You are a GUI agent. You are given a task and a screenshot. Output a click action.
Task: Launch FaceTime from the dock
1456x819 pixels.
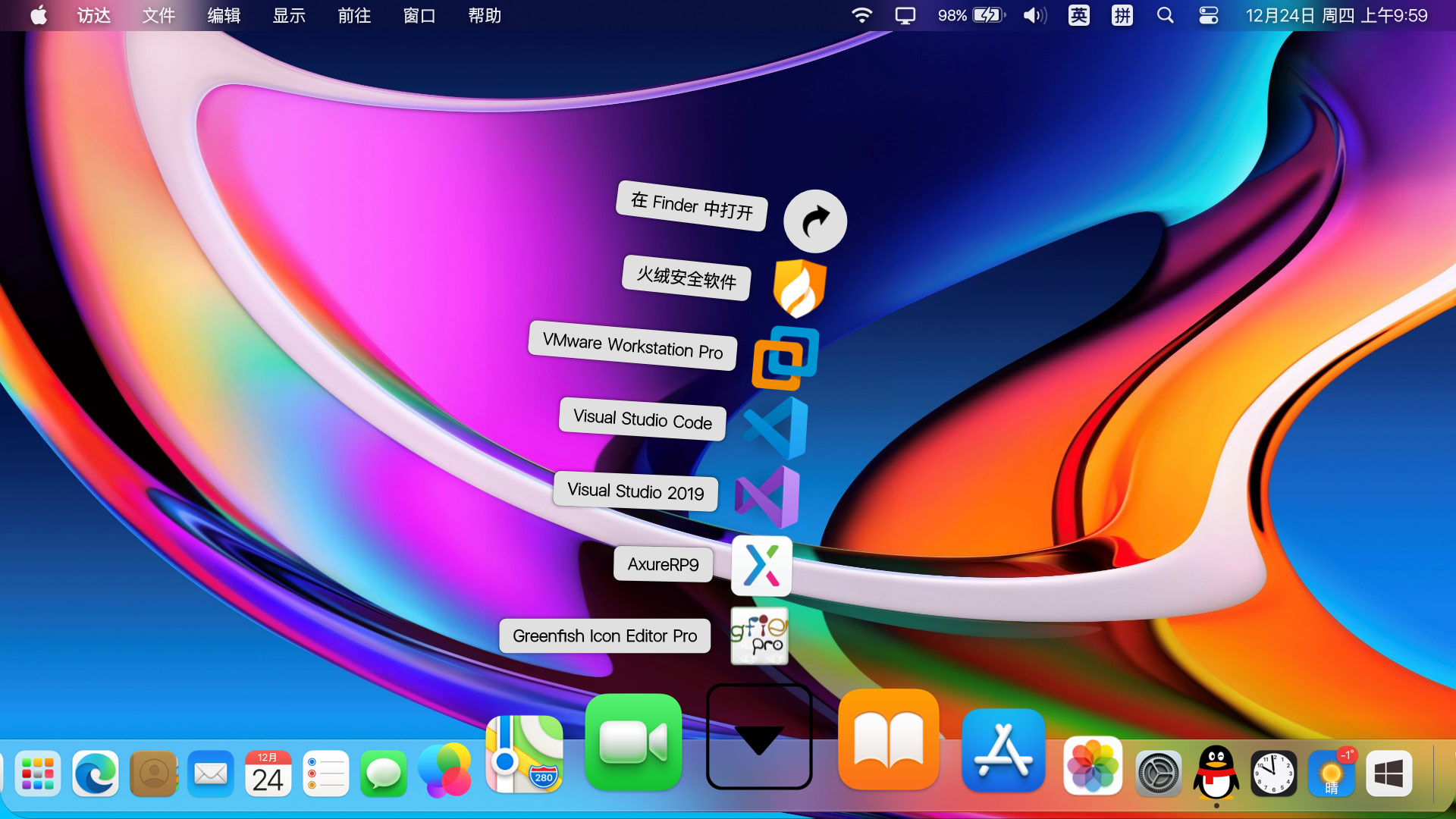tap(633, 742)
